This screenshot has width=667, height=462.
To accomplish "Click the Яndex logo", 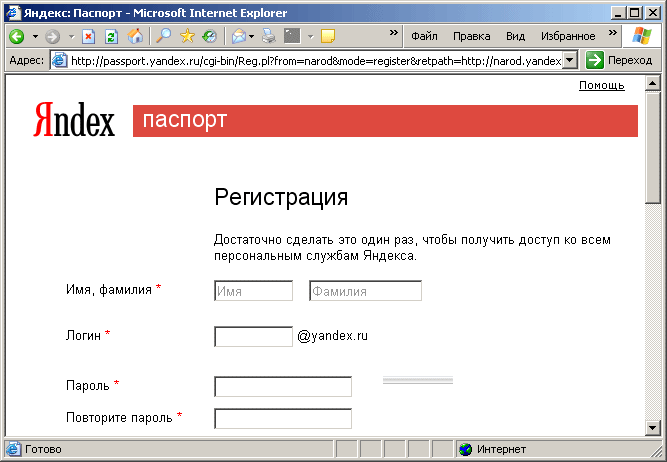I will (74, 119).
